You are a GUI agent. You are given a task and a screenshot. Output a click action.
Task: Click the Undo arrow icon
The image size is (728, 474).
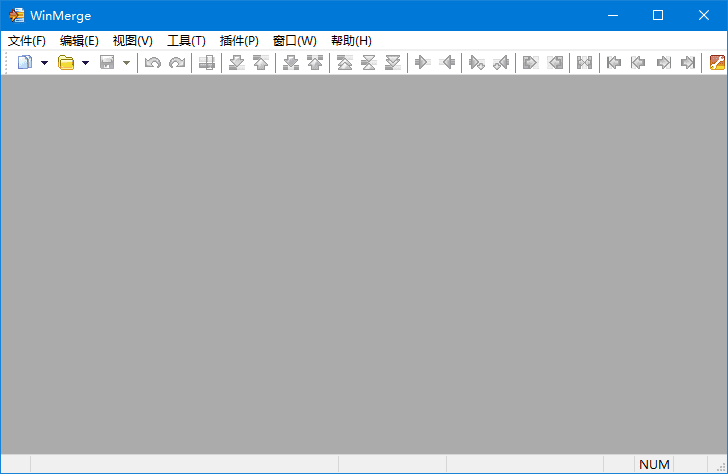tap(152, 63)
